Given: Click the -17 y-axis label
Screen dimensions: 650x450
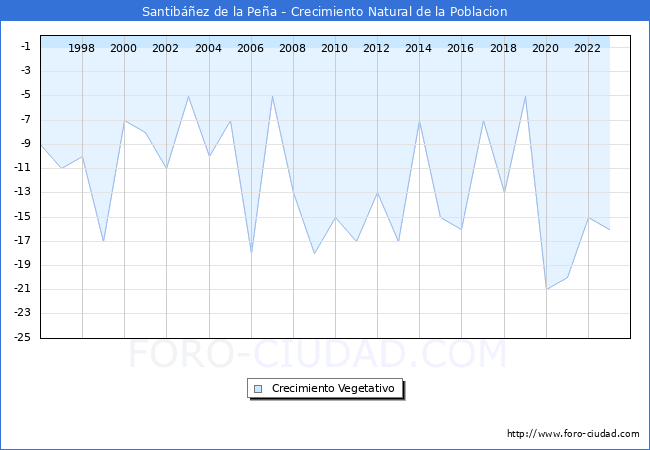Looking at the screenshot, I should 23,240.
